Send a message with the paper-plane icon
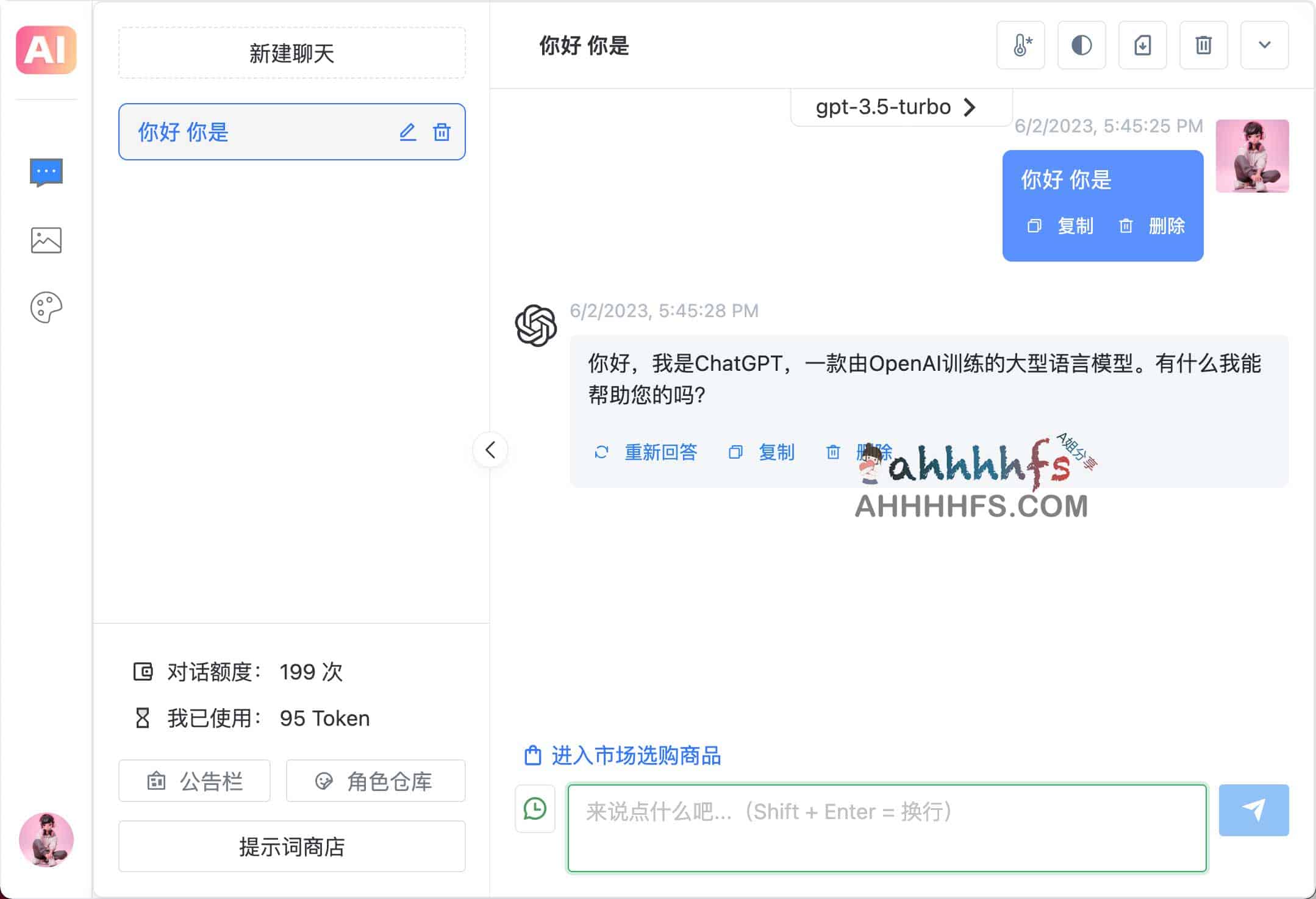Viewport: 1316px width, 899px height. tap(1253, 810)
